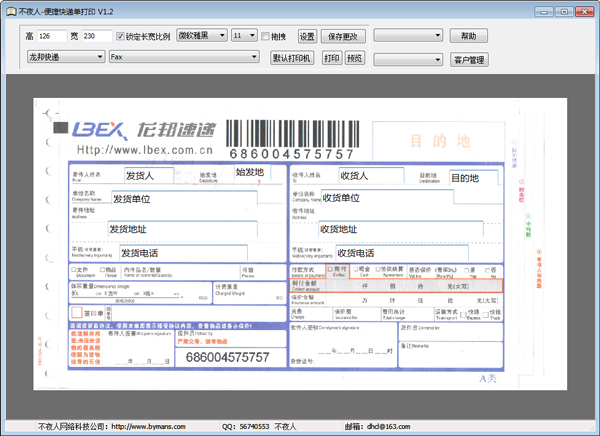Click the LBEX logo on the waybill
Screen dimensions: 600x436
[x=99, y=130]
